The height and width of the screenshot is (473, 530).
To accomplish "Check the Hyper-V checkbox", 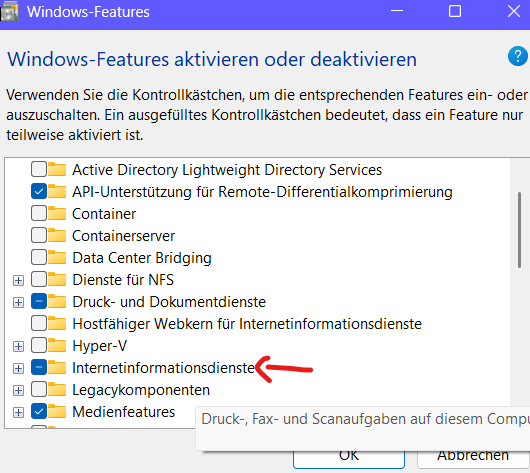I will (39, 346).
